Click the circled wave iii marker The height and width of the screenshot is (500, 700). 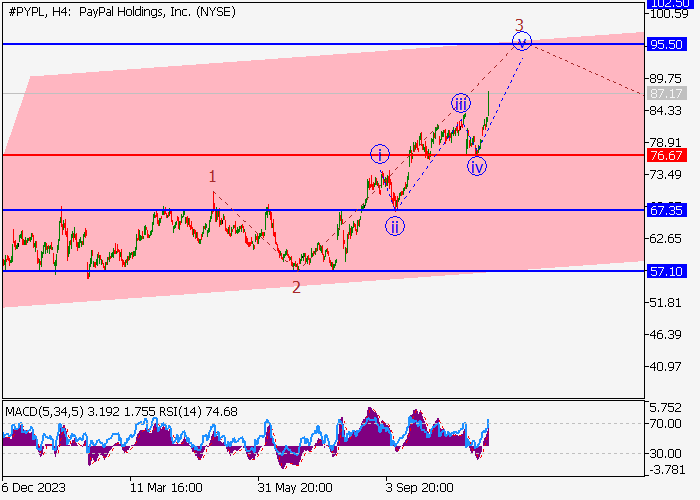[x=460, y=104]
